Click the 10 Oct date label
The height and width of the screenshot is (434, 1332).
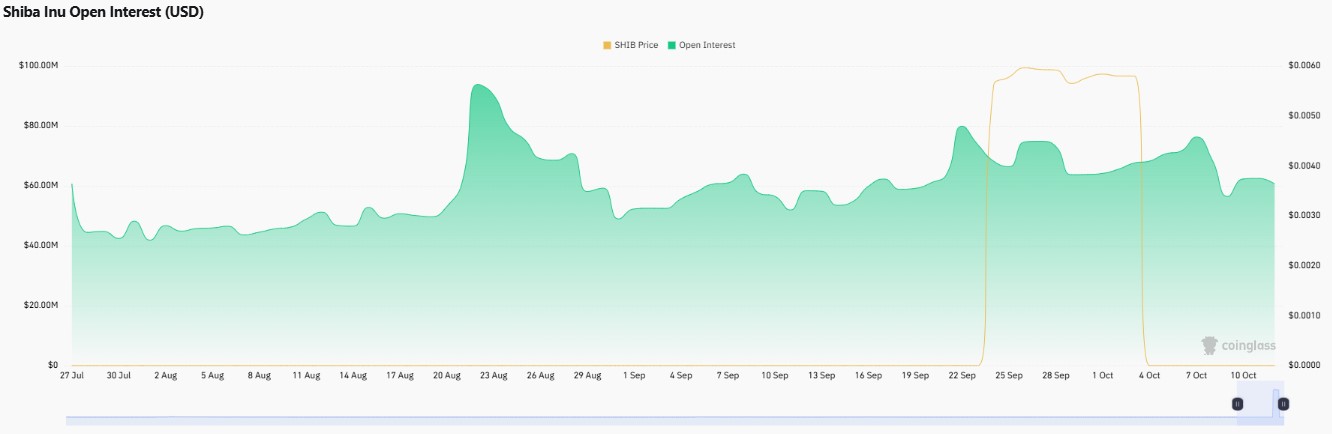coord(1243,375)
